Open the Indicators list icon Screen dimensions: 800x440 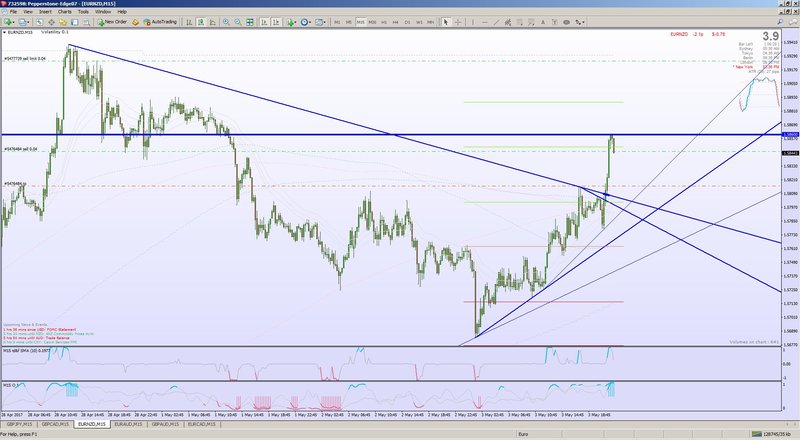tap(290, 22)
